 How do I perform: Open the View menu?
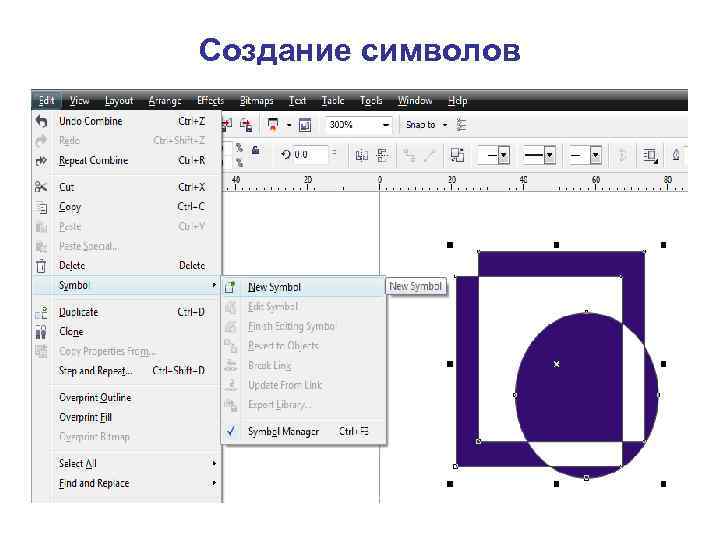point(79,100)
